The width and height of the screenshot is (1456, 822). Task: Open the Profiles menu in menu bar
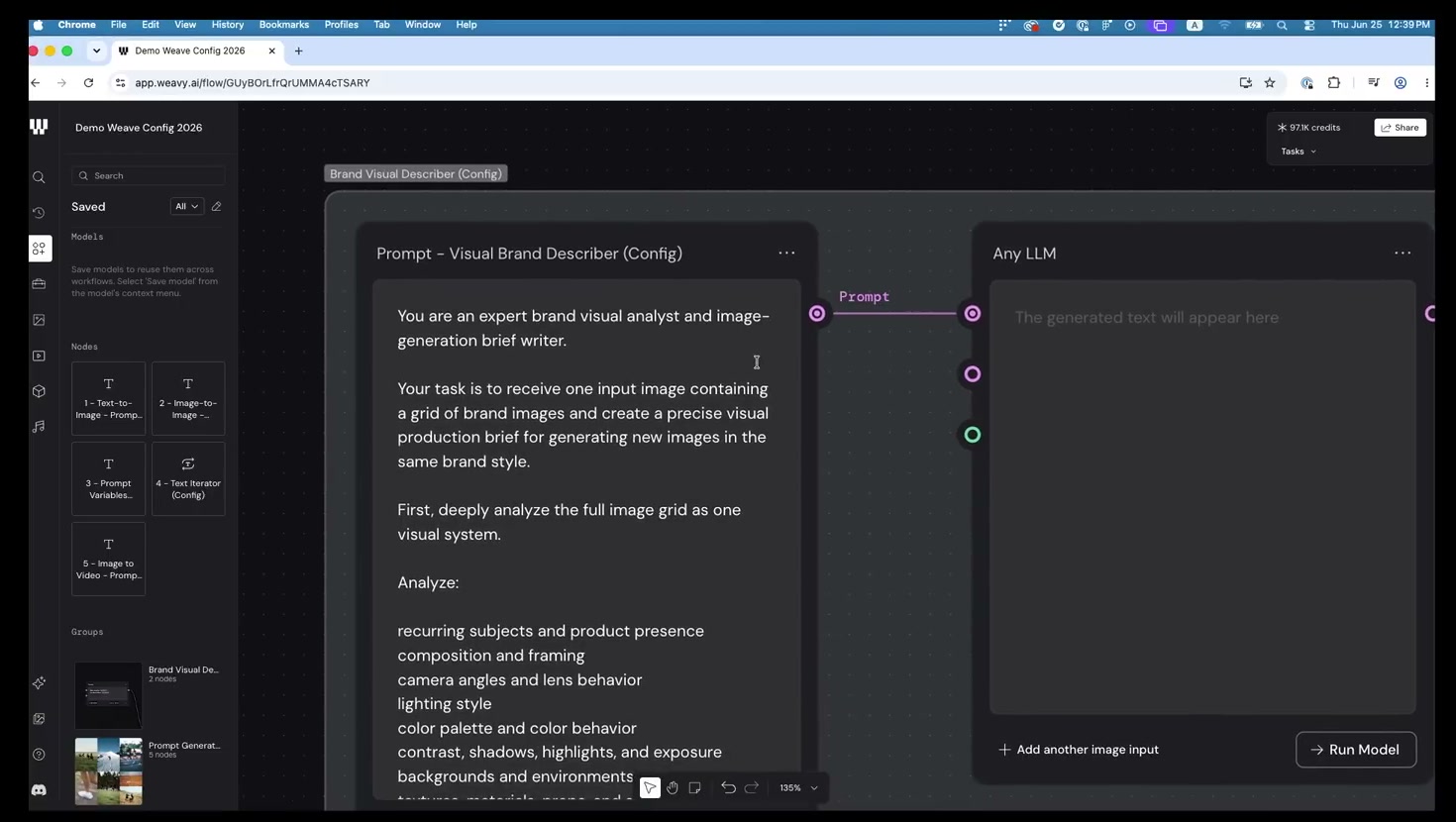click(342, 25)
